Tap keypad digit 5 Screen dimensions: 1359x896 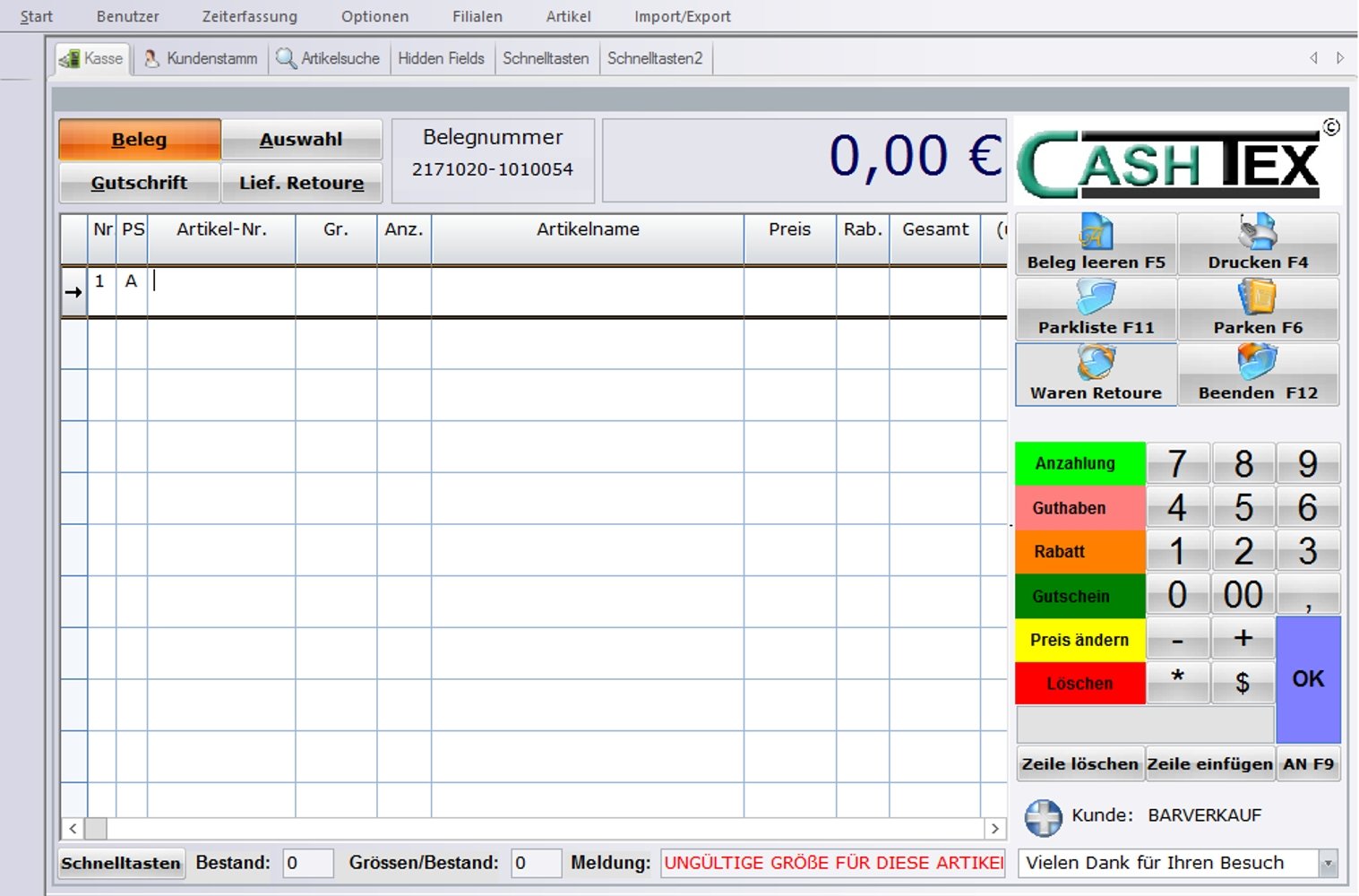tap(1243, 507)
